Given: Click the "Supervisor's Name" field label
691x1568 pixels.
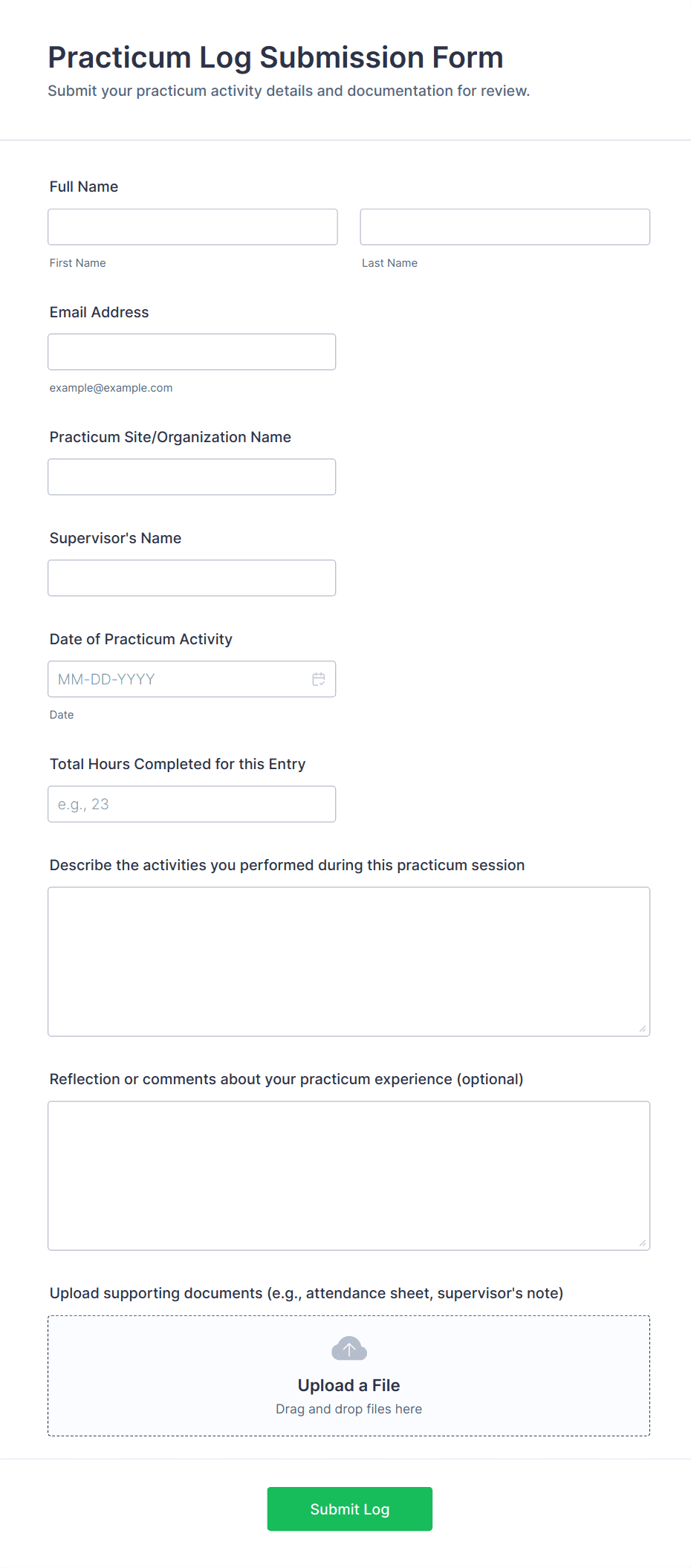Looking at the screenshot, I should 116,538.
